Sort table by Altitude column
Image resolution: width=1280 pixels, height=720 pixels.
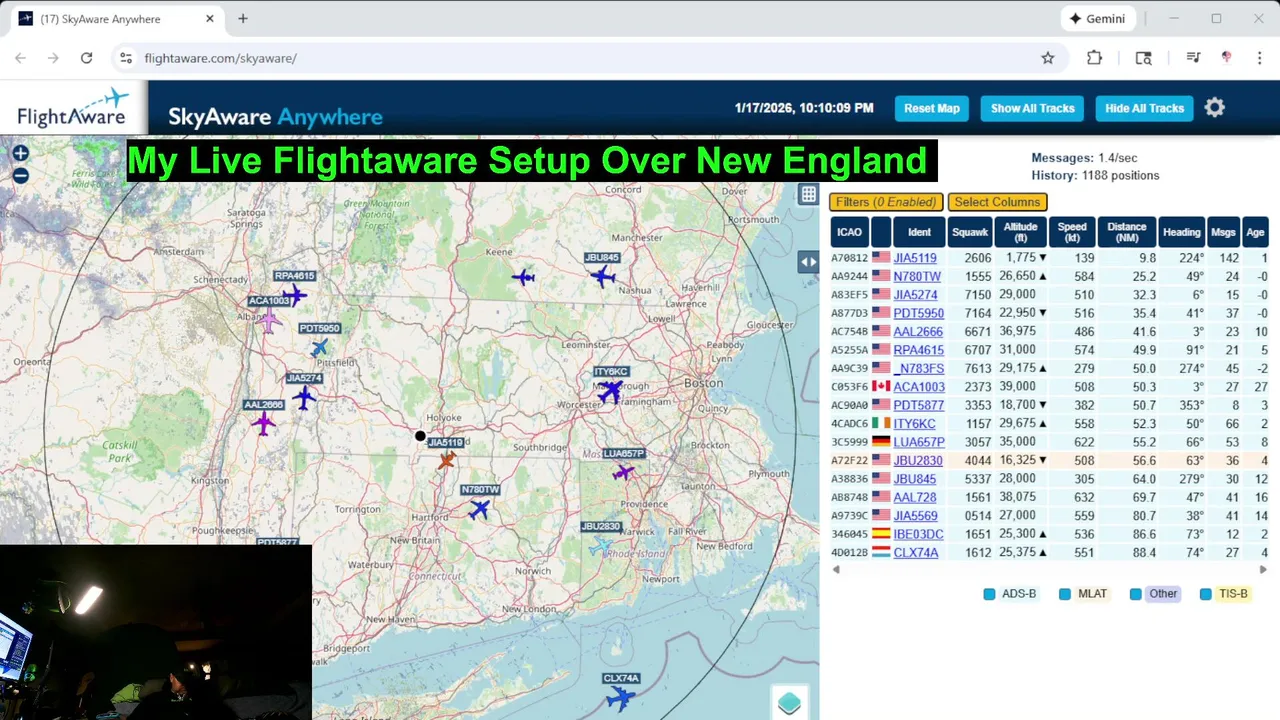click(1021, 232)
